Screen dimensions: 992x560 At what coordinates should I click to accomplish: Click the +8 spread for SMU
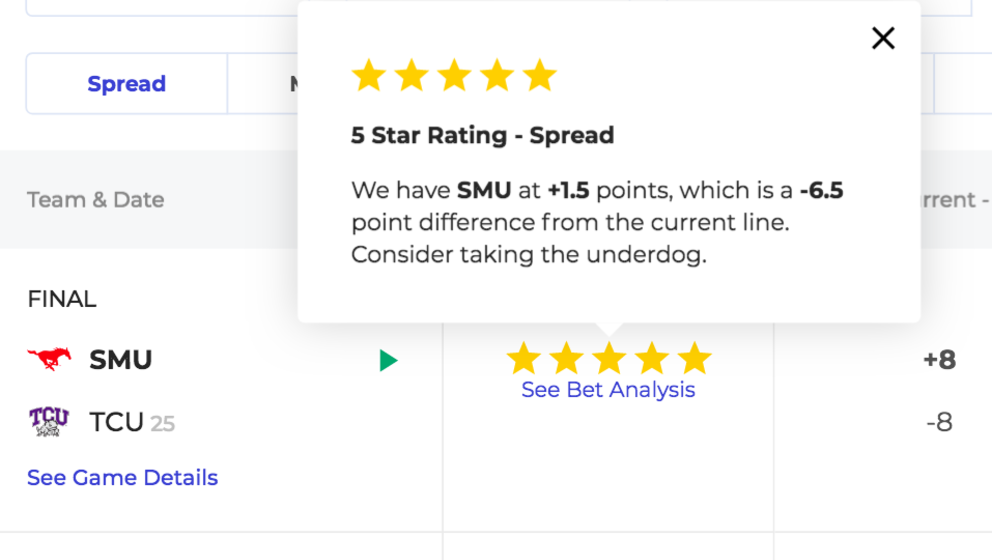939,359
